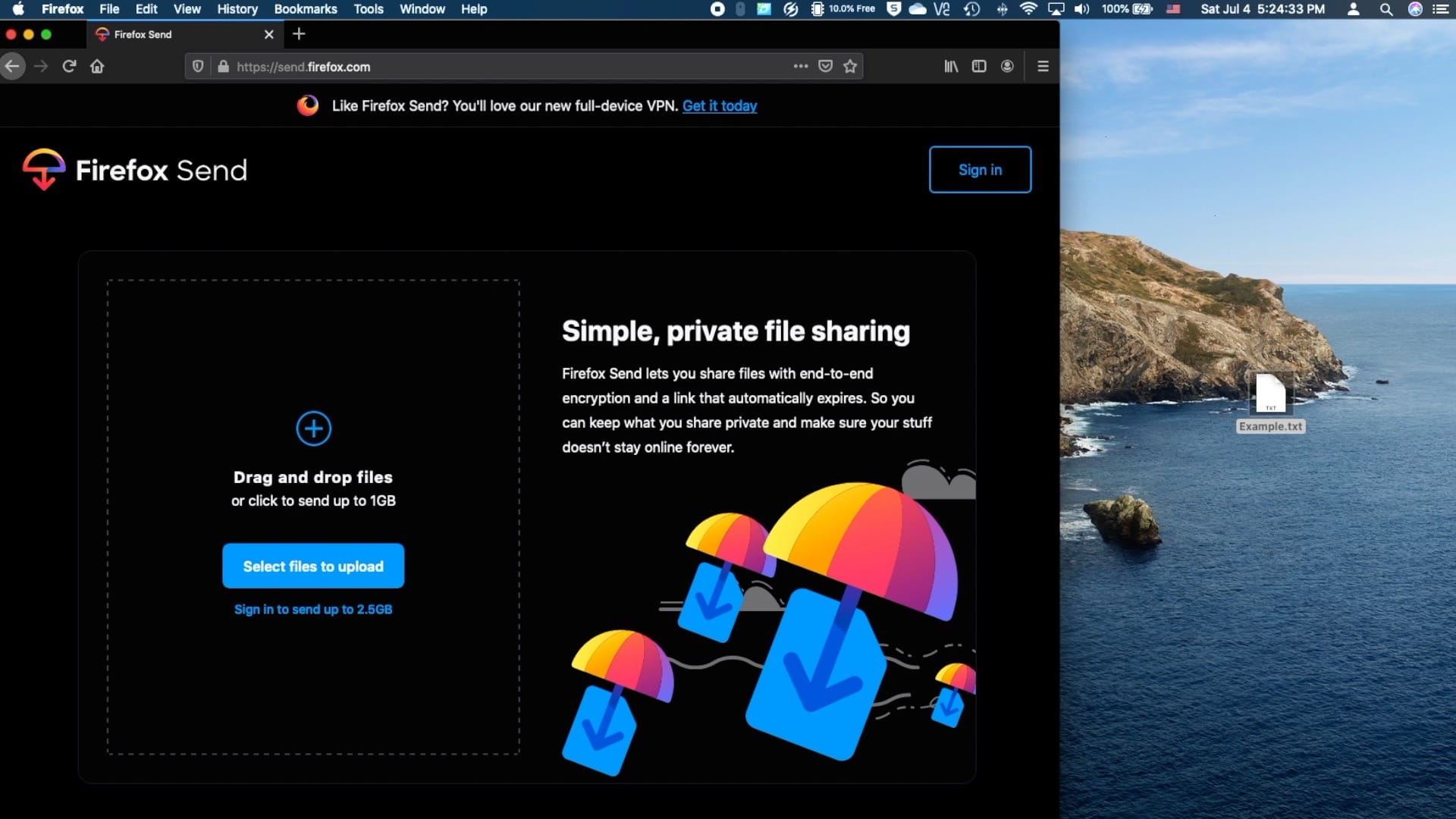
Task: Go back using the browser back arrow
Action: 12,67
